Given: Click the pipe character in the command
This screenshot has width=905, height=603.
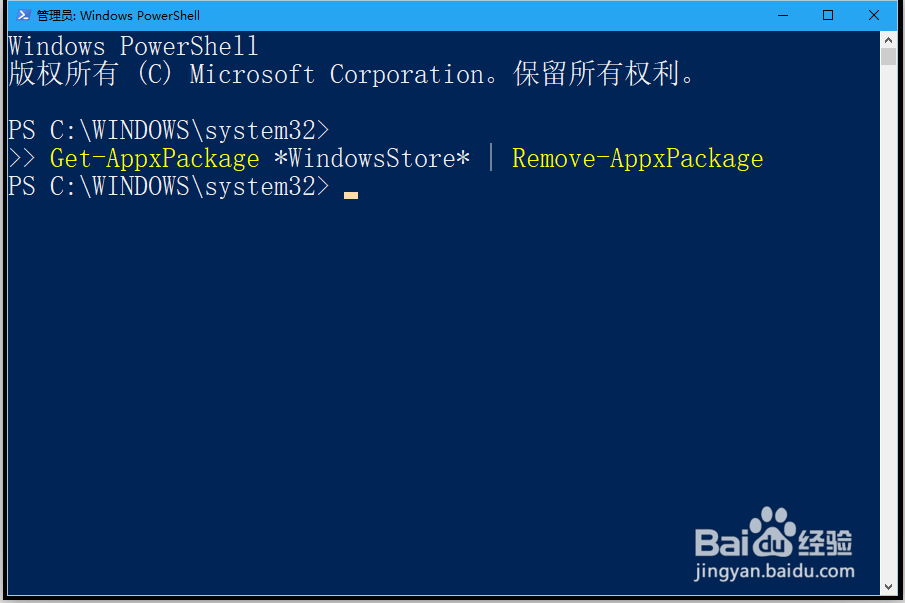Looking at the screenshot, I should tap(491, 158).
